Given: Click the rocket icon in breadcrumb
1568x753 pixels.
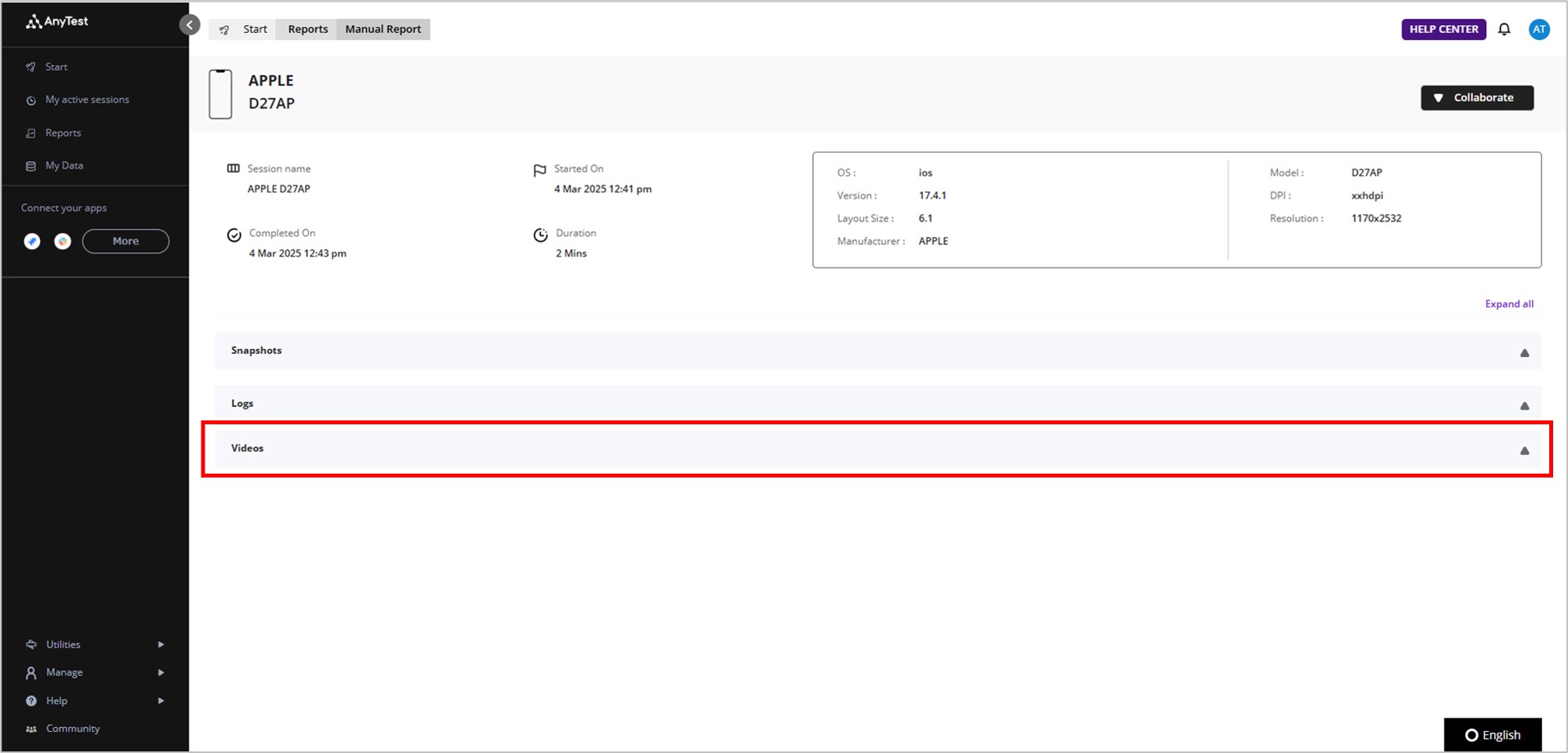Looking at the screenshot, I should (225, 30).
